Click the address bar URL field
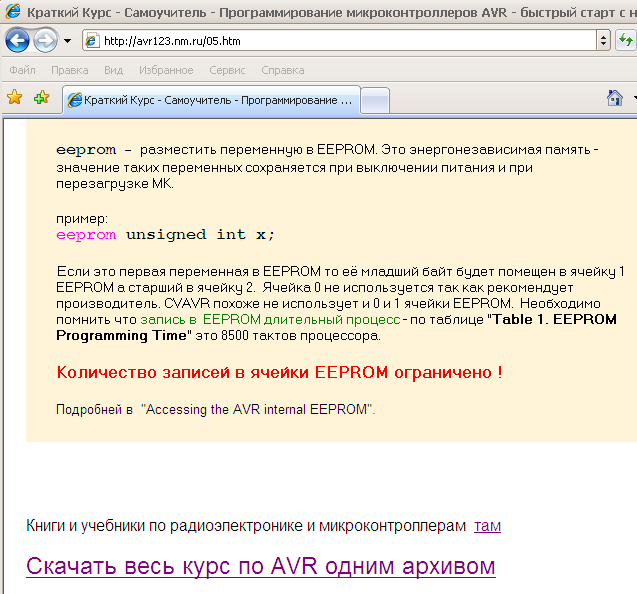Viewport: 637px width, 594px height. pyautogui.click(x=340, y=41)
